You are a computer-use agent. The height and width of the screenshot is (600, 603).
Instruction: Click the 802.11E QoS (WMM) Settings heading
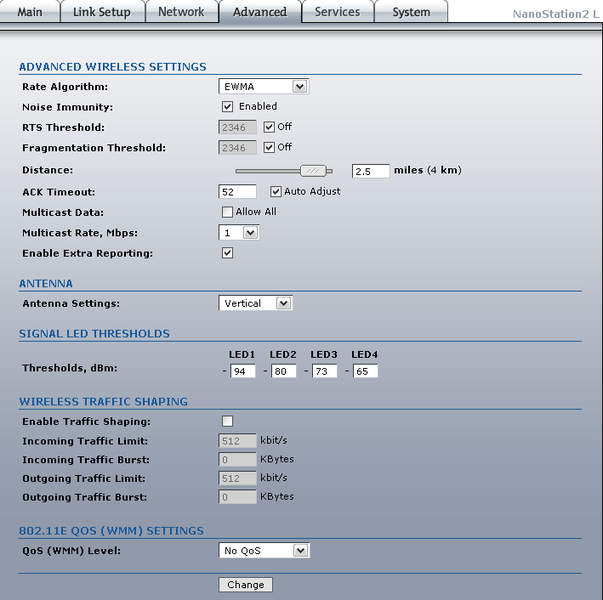(x=112, y=531)
